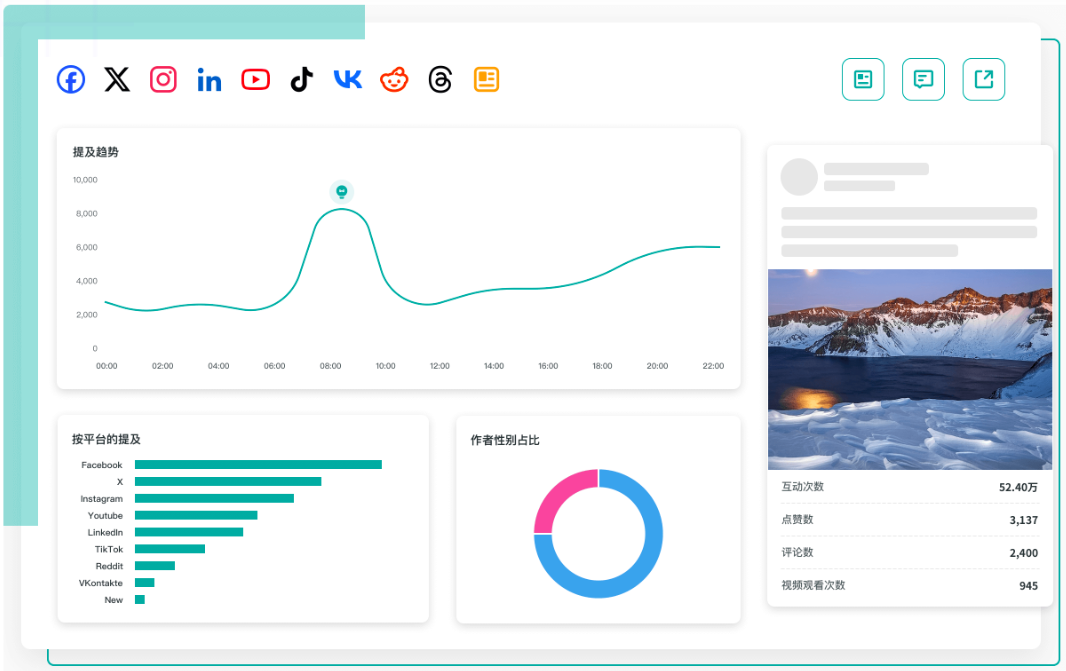Choose the Instagram platform icon

tap(163, 80)
